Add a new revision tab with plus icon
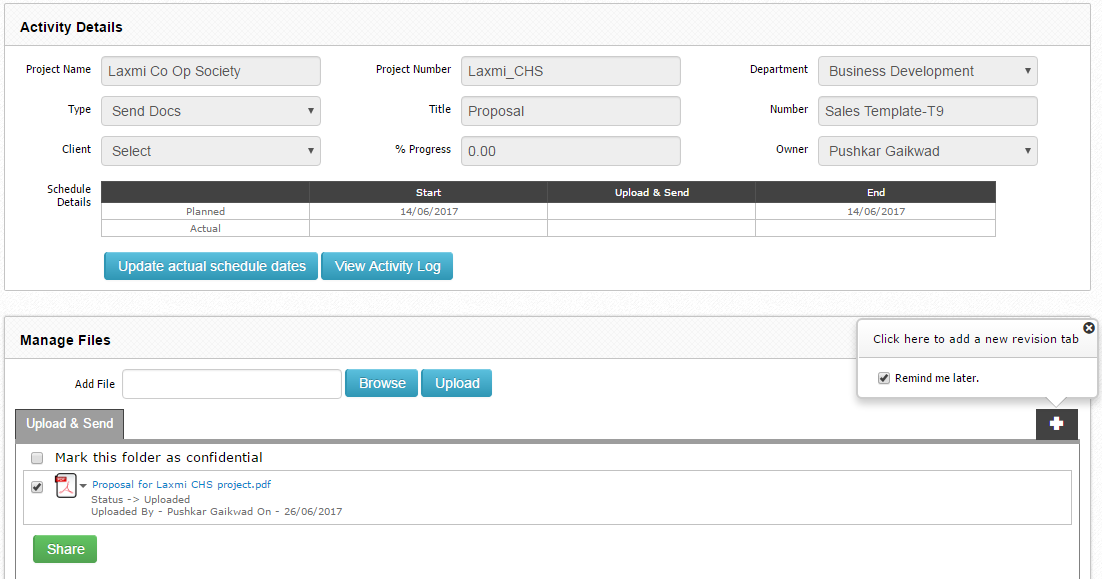Screen dimensions: 1102x579 point(1056,424)
